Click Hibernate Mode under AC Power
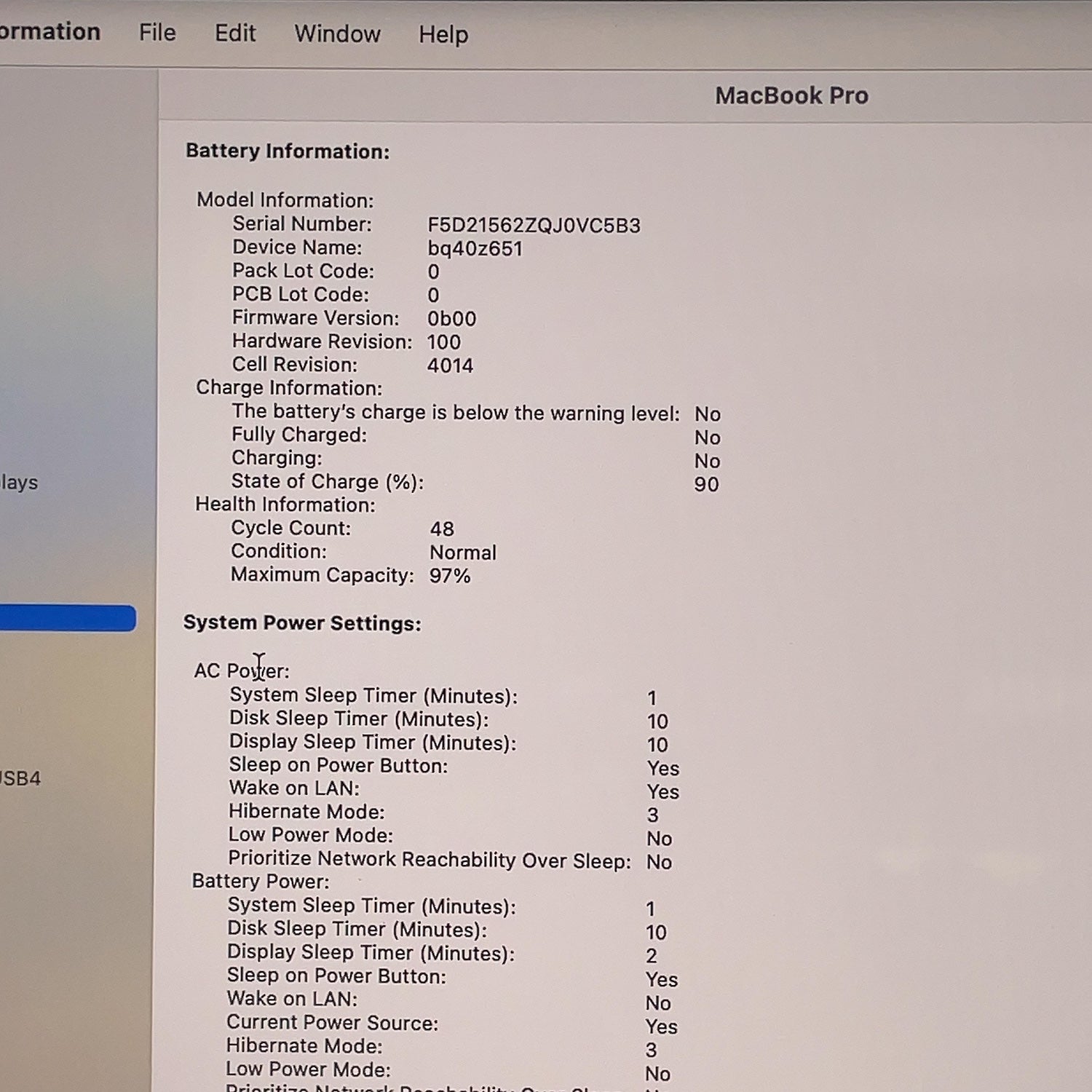Image resolution: width=1092 pixels, height=1092 pixels. 306,812
